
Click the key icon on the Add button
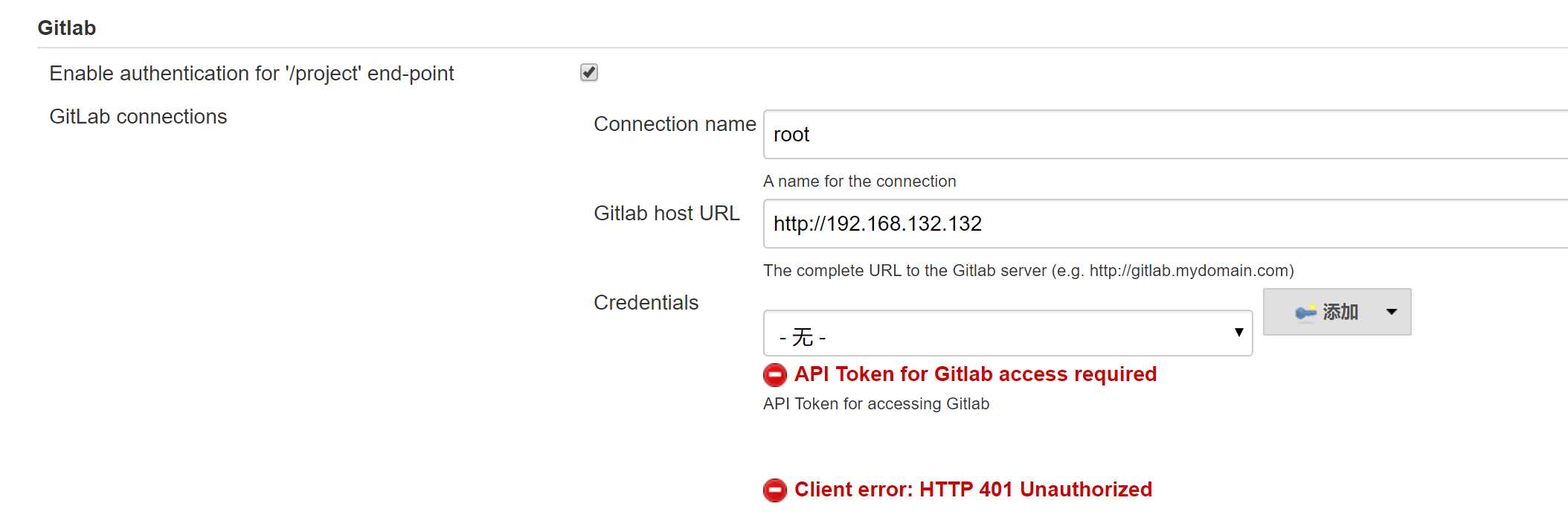[1305, 313]
